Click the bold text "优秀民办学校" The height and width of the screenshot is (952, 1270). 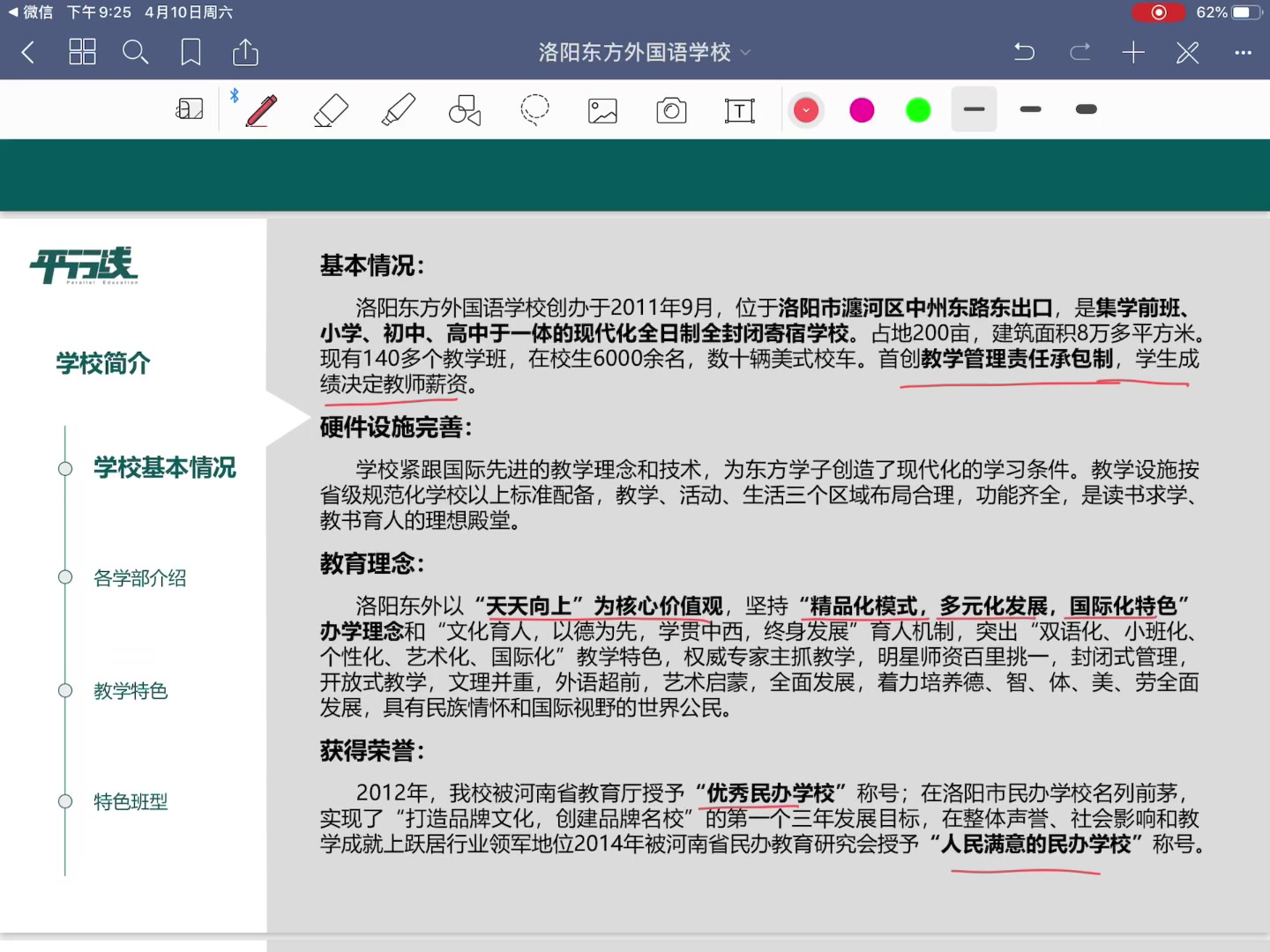coord(770,792)
